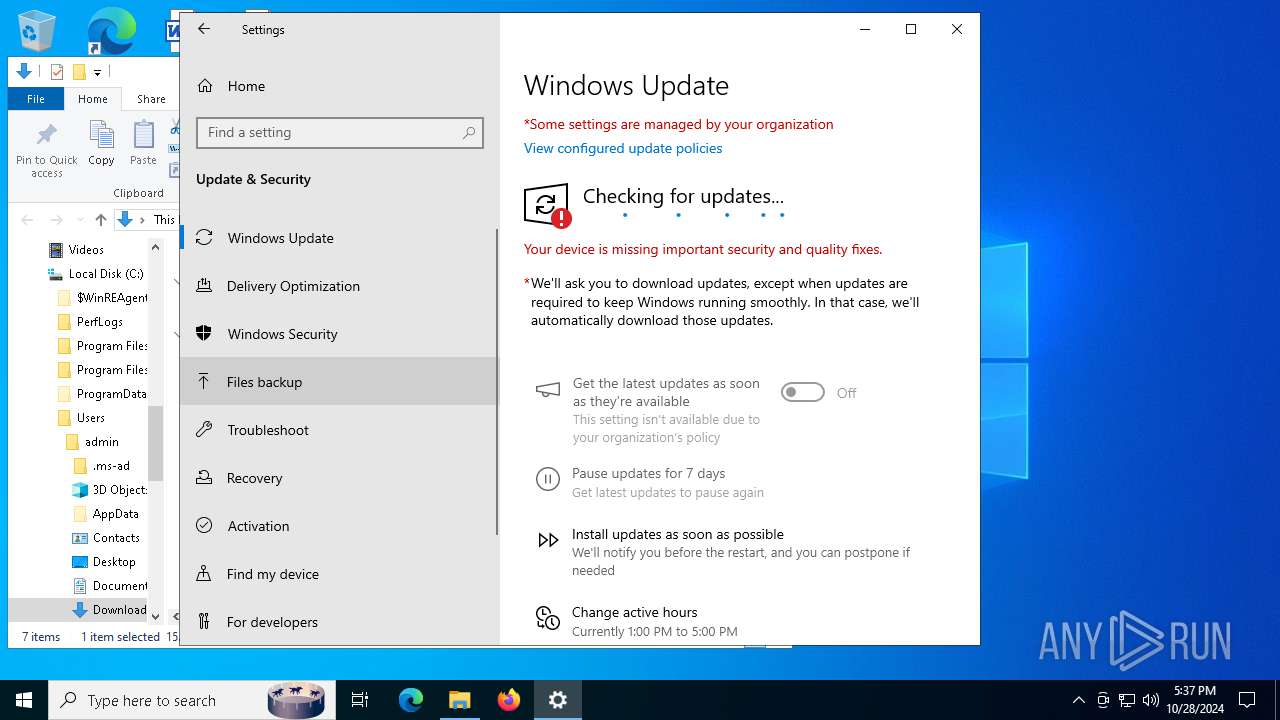Open Firefox from taskbar
The width and height of the screenshot is (1280, 720).
tap(509, 700)
